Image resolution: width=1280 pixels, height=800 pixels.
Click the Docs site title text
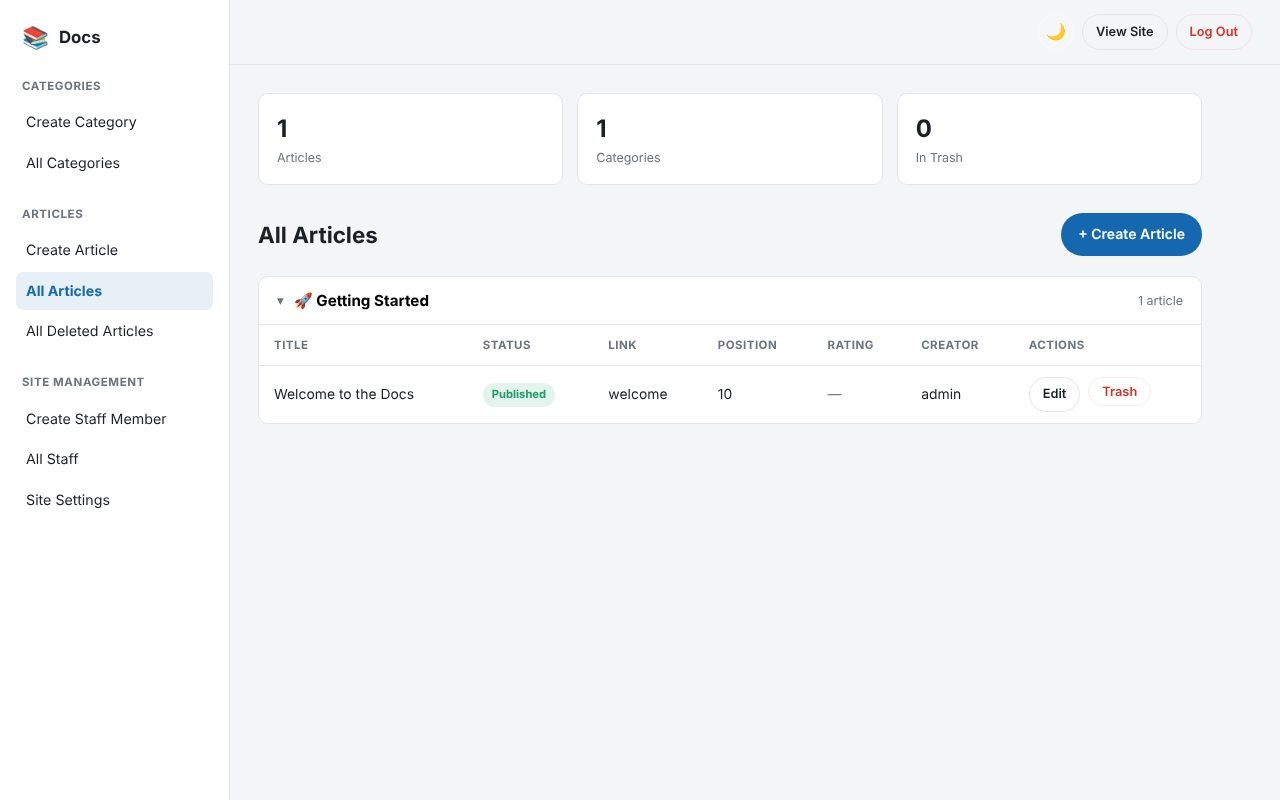[80, 38]
